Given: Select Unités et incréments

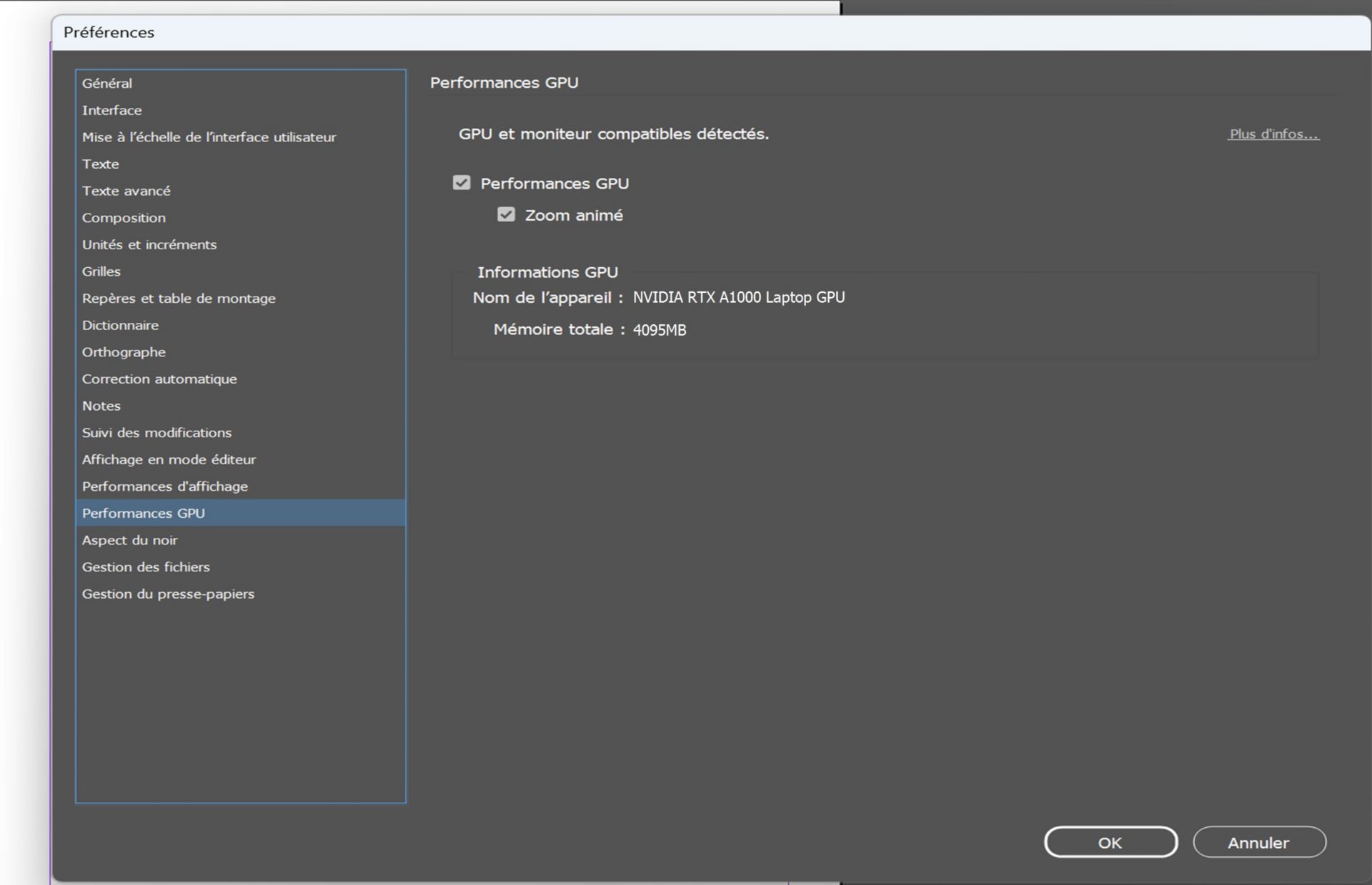Looking at the screenshot, I should (149, 244).
